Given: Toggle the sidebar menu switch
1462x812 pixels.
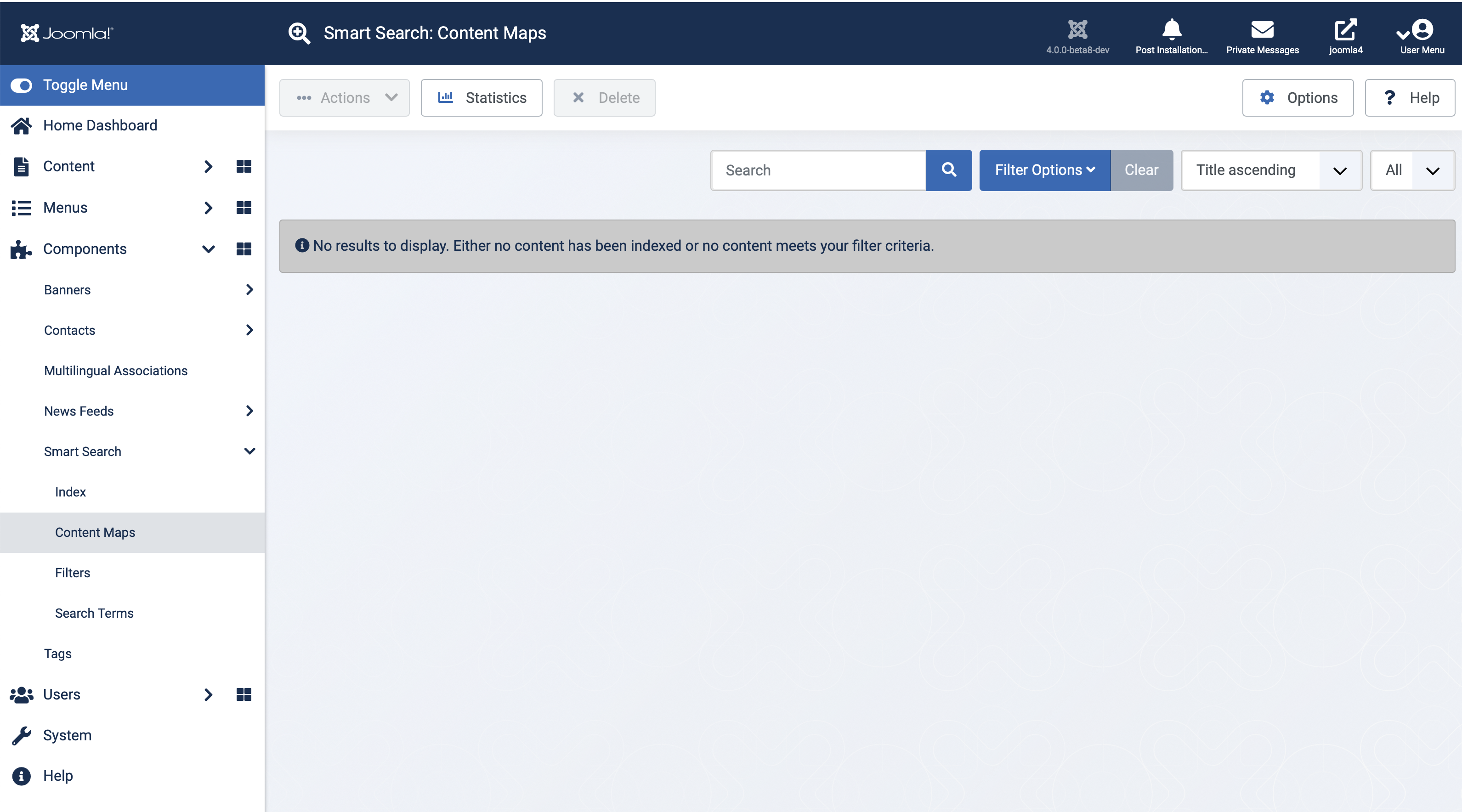Looking at the screenshot, I should click(22, 85).
